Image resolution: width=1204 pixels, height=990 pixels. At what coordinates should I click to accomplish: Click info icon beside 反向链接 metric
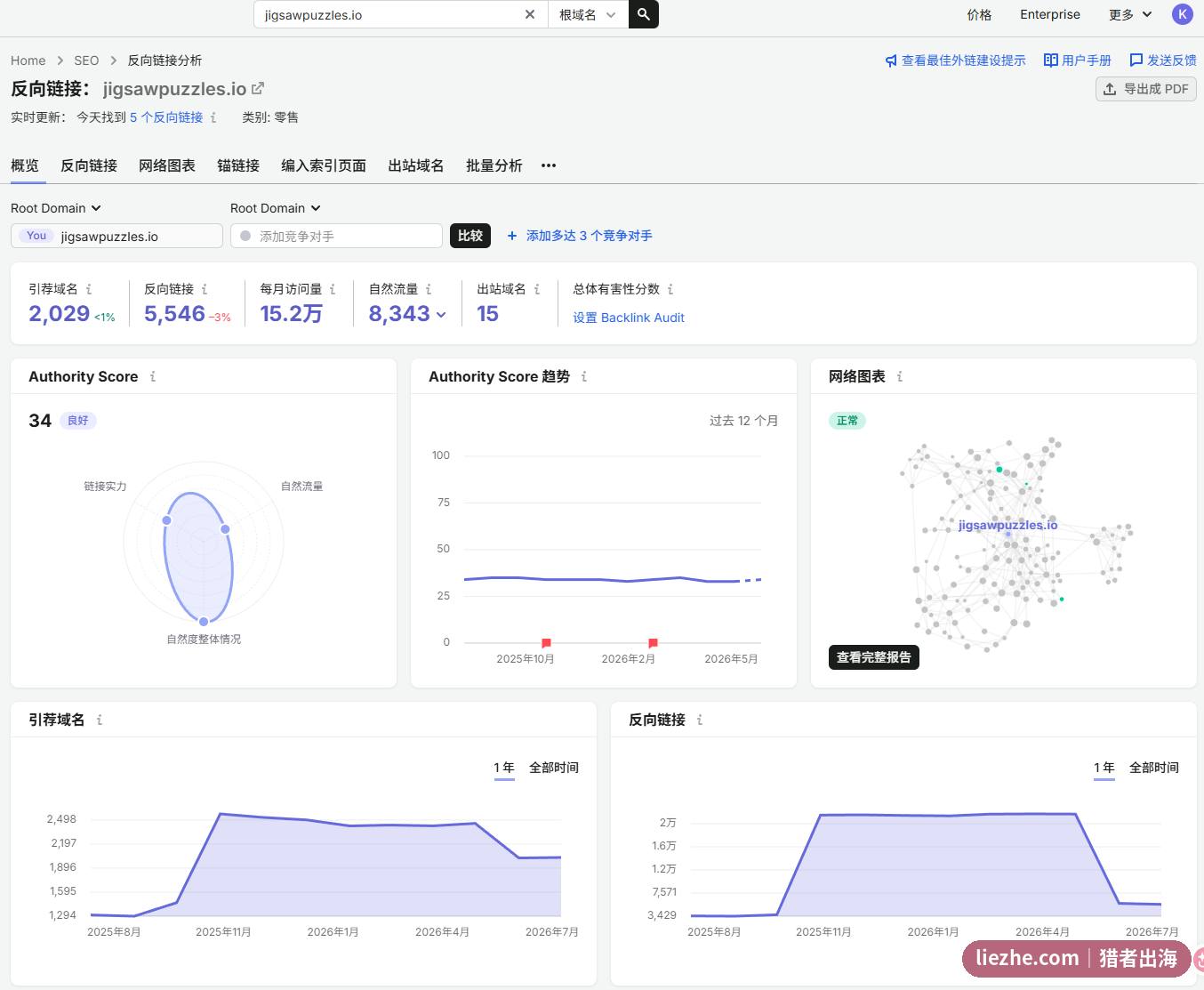(x=205, y=289)
